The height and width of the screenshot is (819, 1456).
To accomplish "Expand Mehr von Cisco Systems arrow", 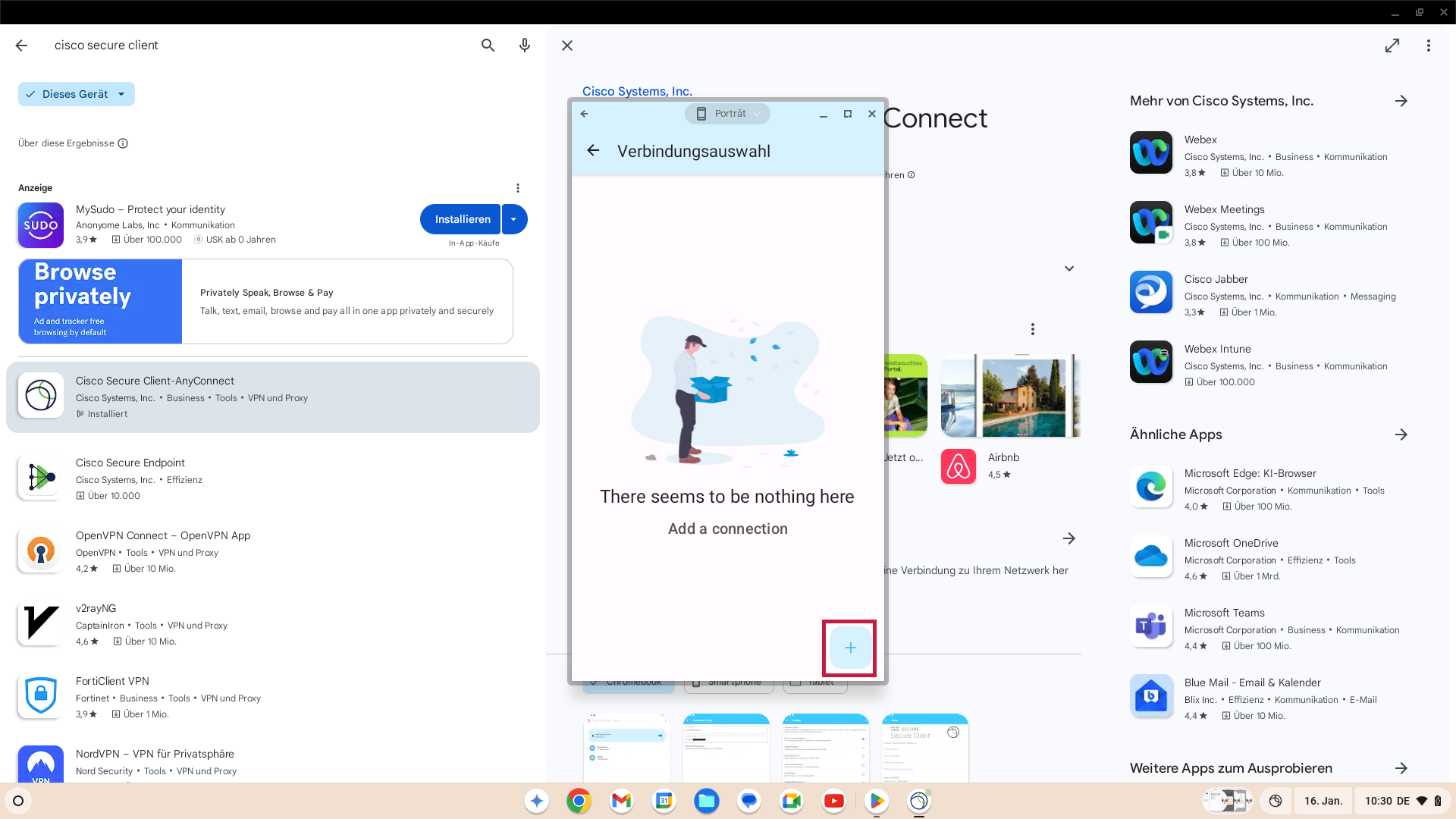I will coord(1401,101).
